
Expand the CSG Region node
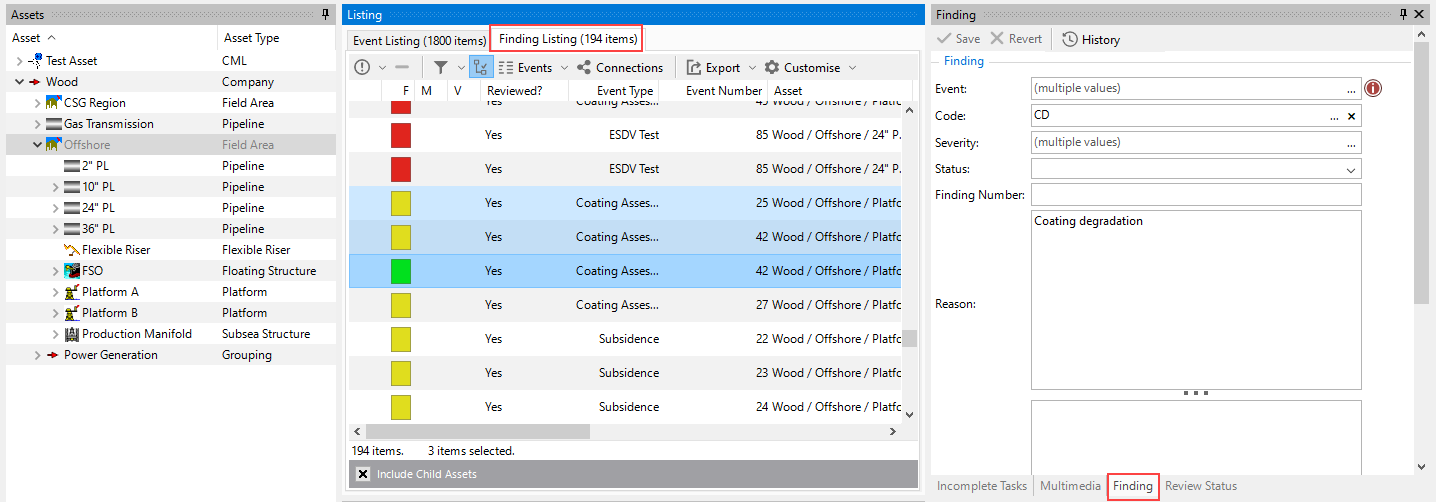pyautogui.click(x=38, y=103)
